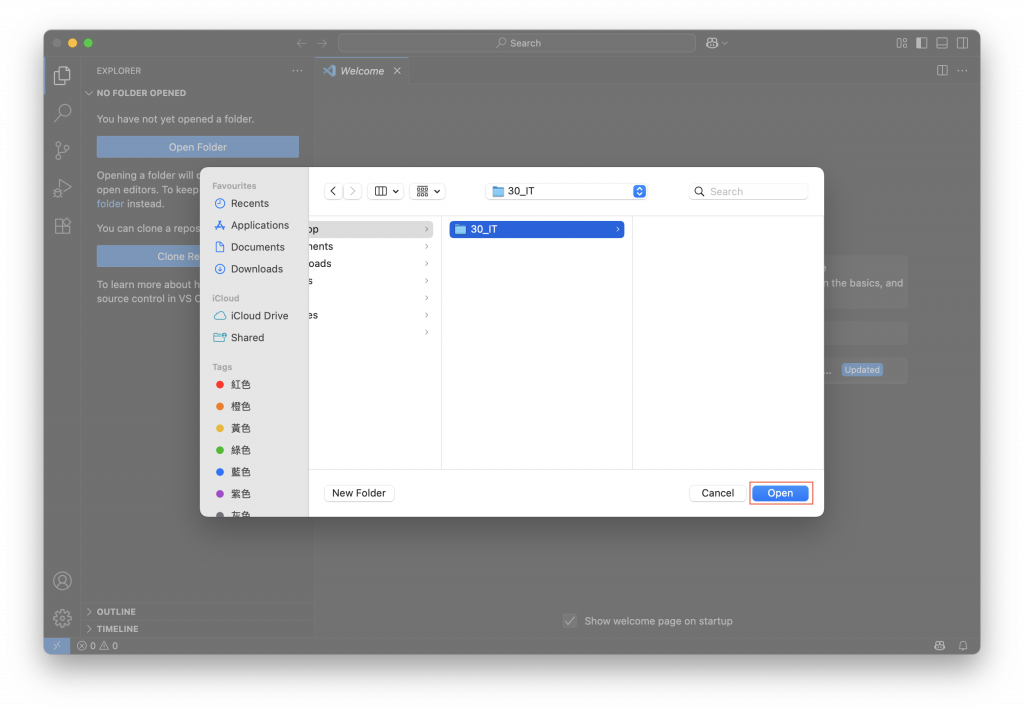The width and height of the screenshot is (1024, 712).
Task: Navigate back in file dialog
Action: [333, 191]
